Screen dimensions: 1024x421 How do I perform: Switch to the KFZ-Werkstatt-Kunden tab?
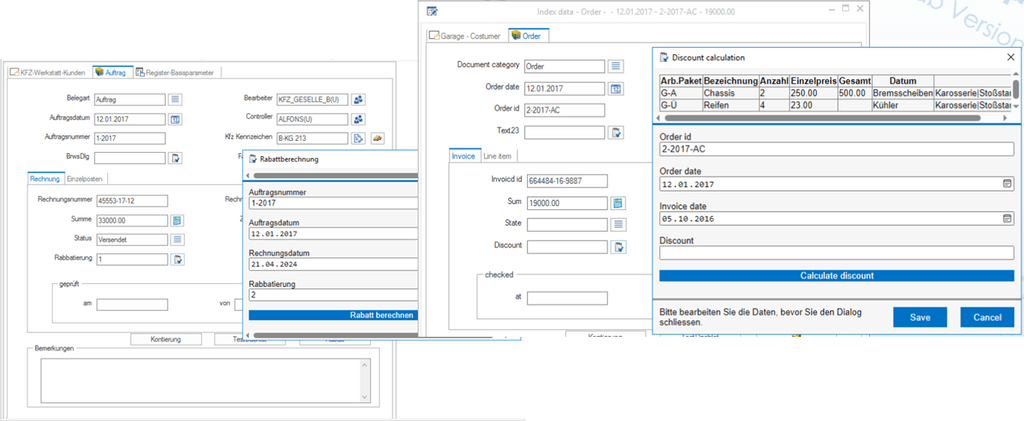[x=47, y=72]
